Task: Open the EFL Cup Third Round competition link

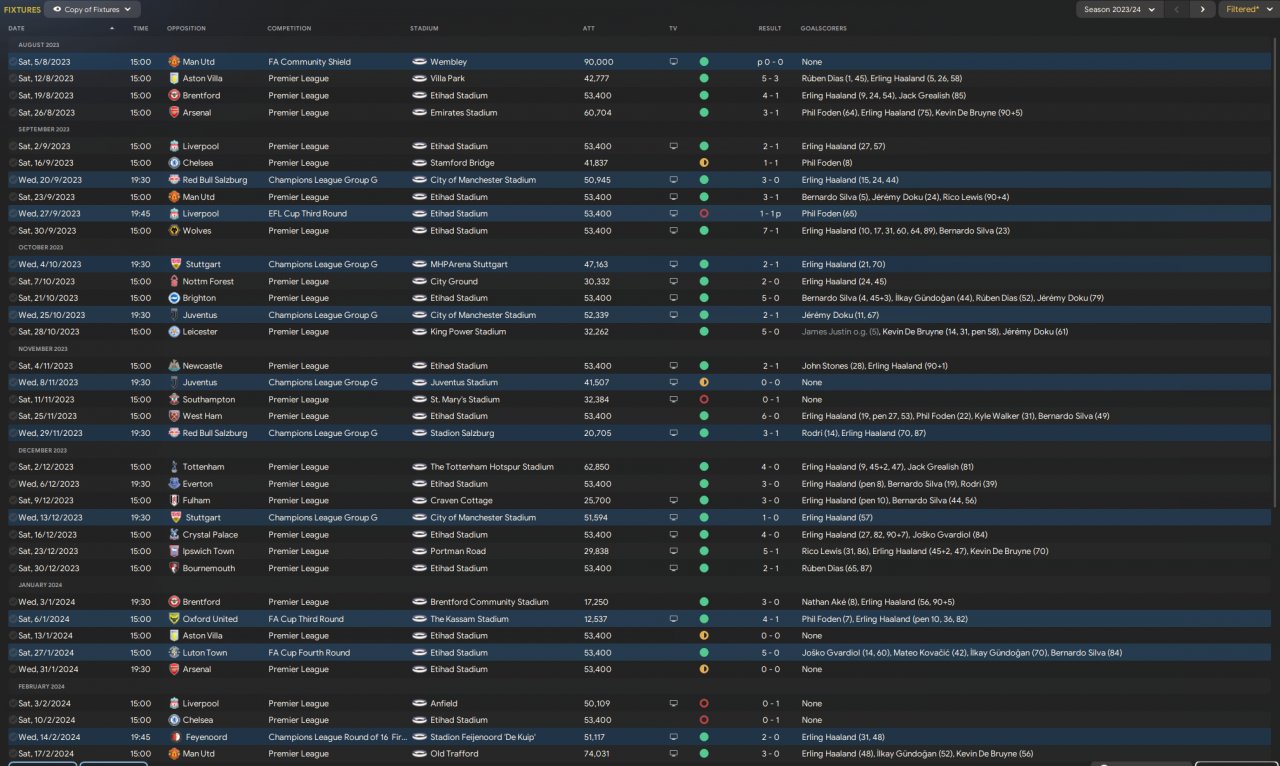Action: pos(307,214)
